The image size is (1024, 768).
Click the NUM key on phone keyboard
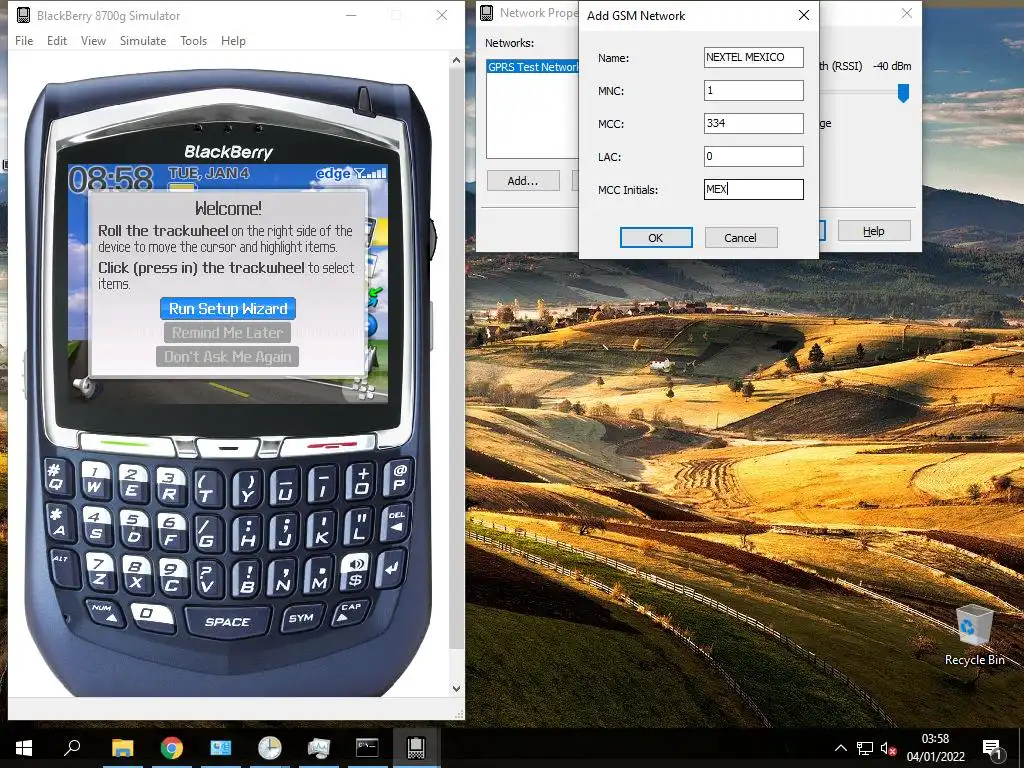point(104,613)
